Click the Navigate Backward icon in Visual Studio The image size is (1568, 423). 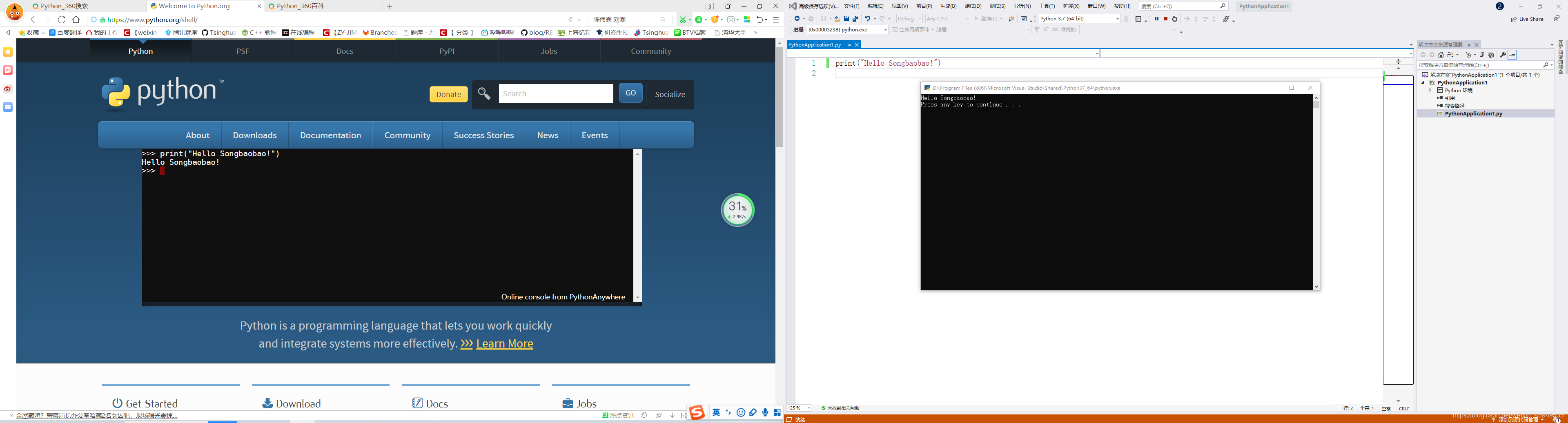pos(797,19)
